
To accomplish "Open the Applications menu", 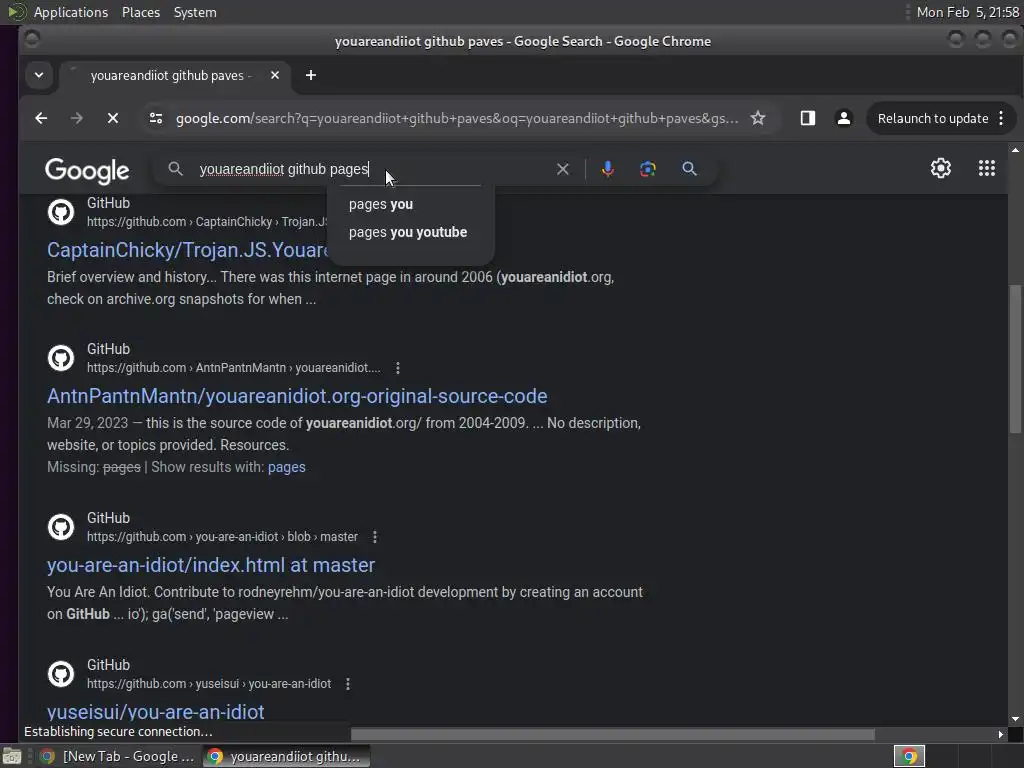I will tap(71, 12).
